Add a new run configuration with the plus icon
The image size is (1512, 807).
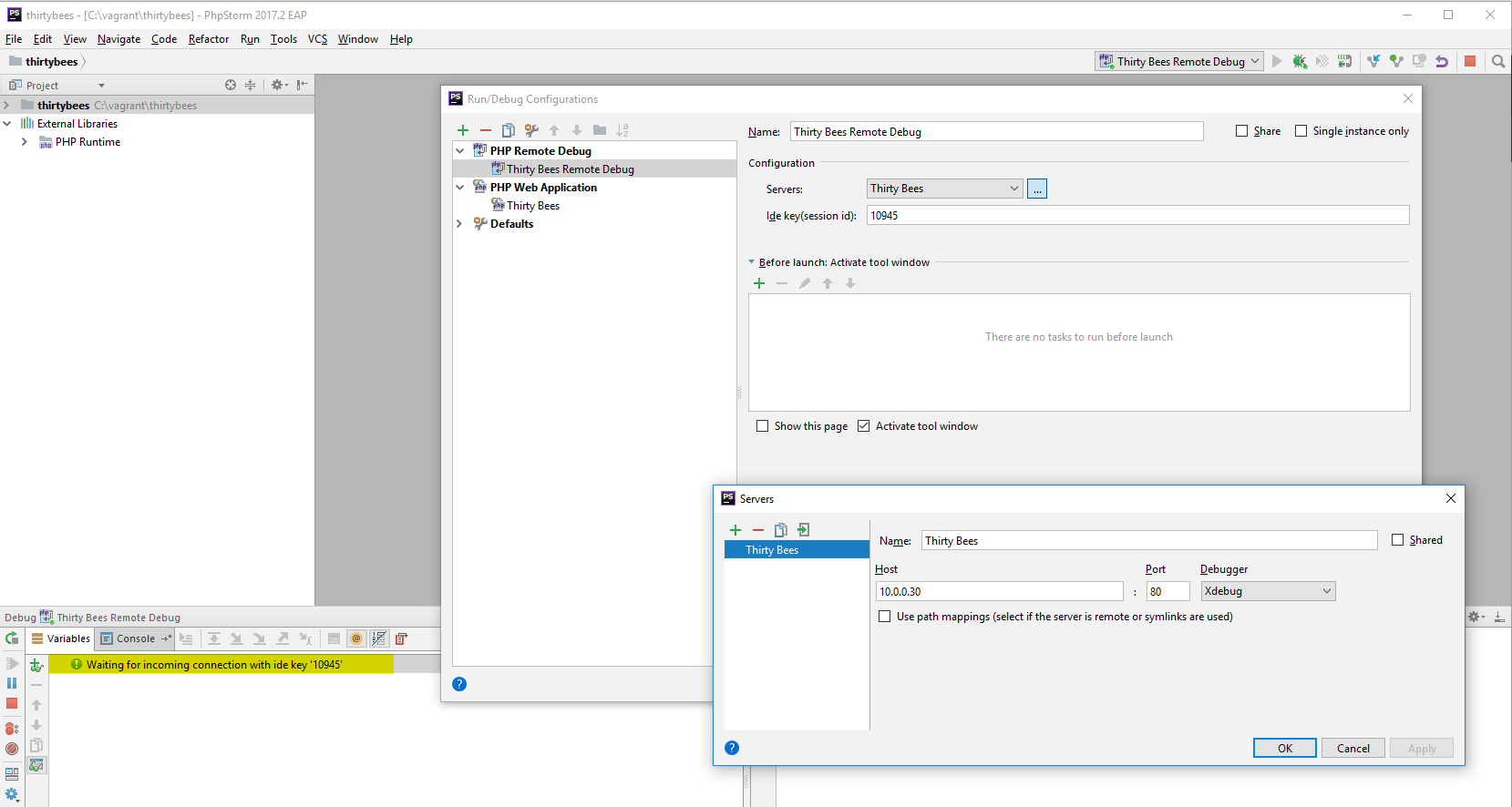(x=463, y=130)
